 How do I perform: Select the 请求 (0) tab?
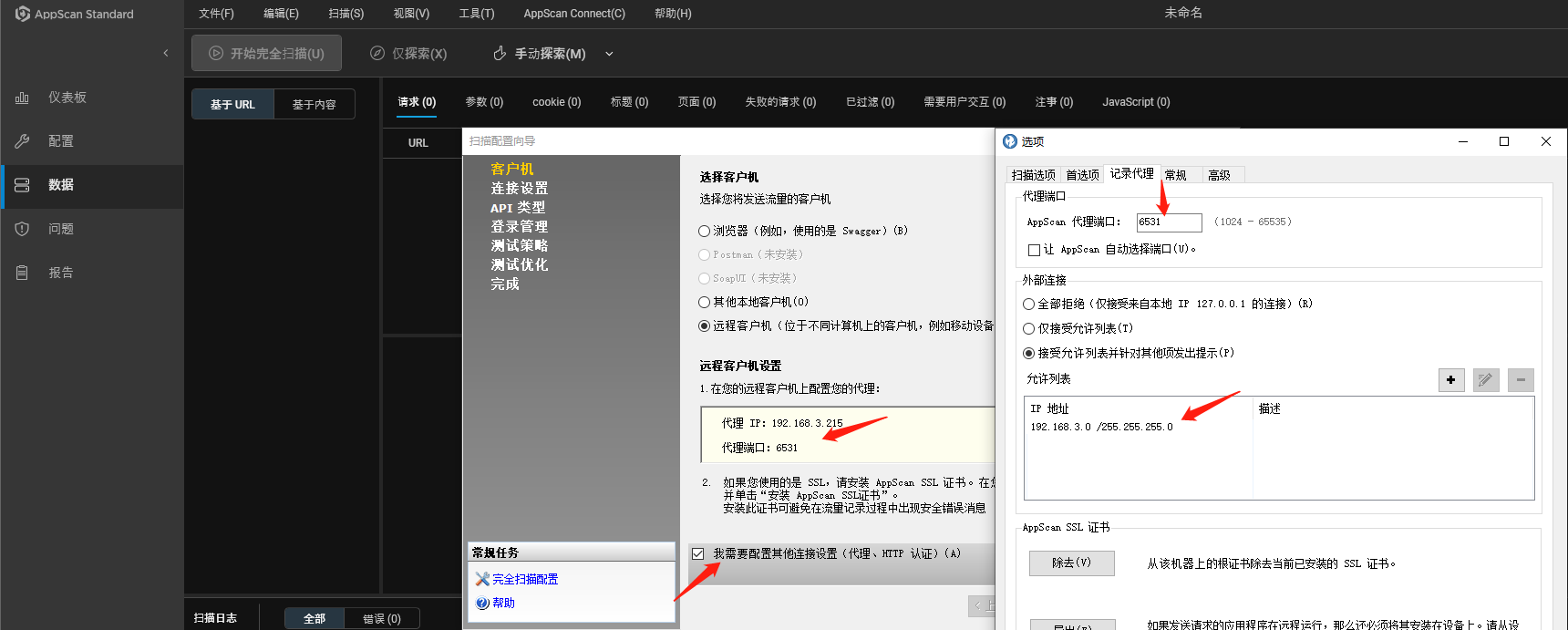coord(417,102)
